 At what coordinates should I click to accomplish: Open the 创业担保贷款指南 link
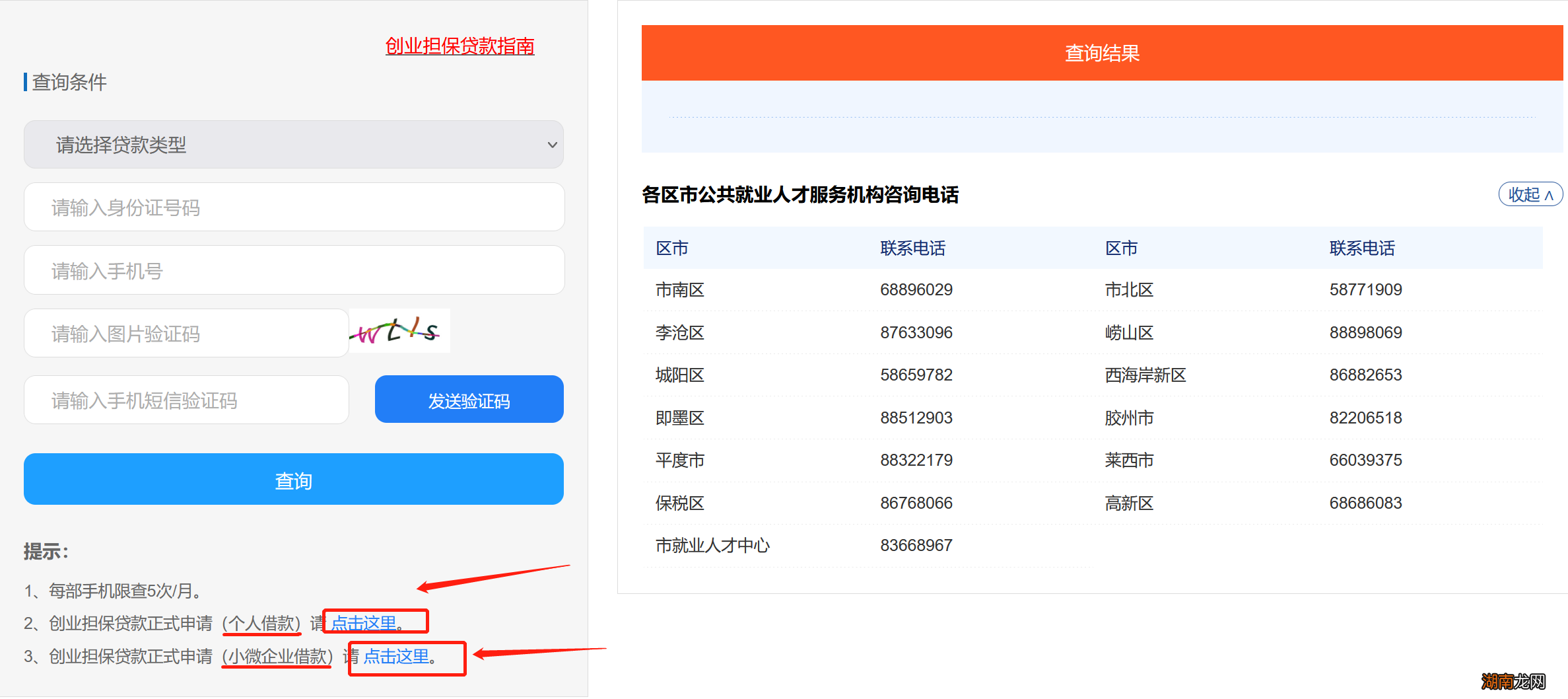(460, 46)
